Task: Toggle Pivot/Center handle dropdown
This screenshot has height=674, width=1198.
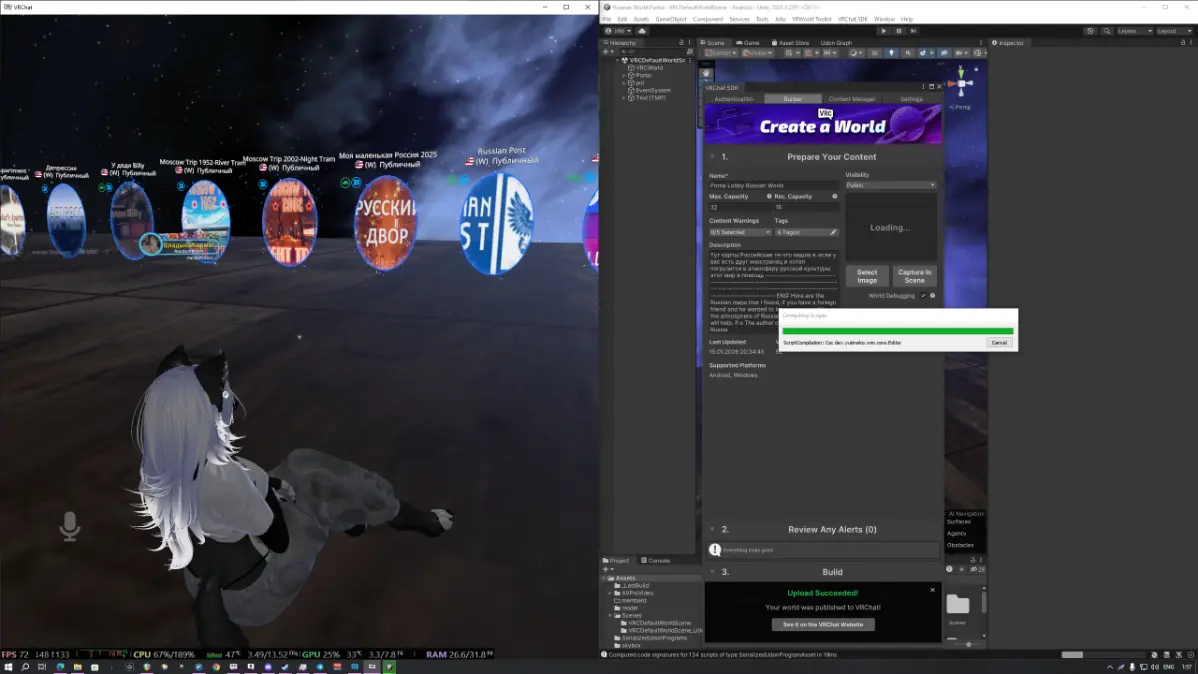Action: [720, 53]
